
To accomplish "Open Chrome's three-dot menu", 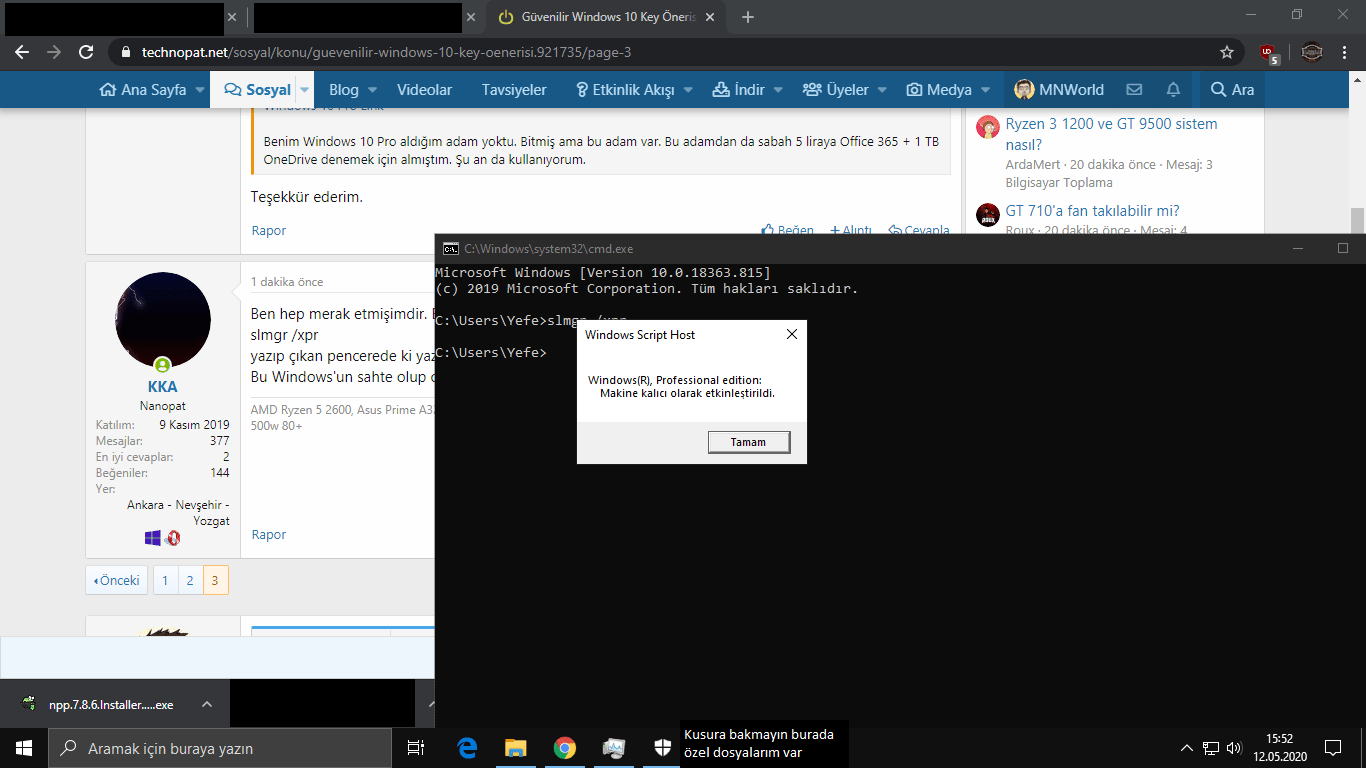I will [1345, 52].
